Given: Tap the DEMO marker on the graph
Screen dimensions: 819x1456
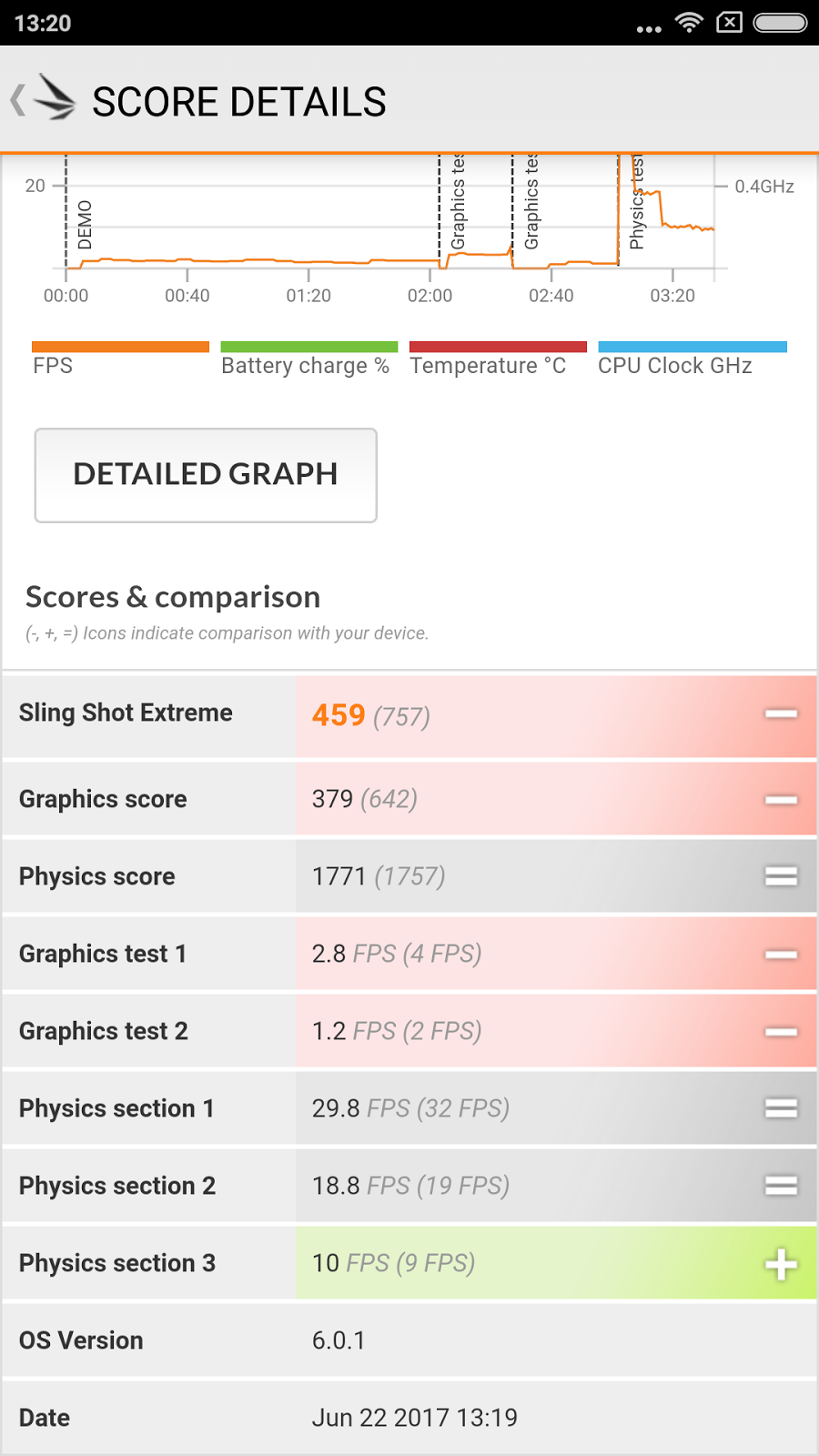Looking at the screenshot, I should point(84,224).
